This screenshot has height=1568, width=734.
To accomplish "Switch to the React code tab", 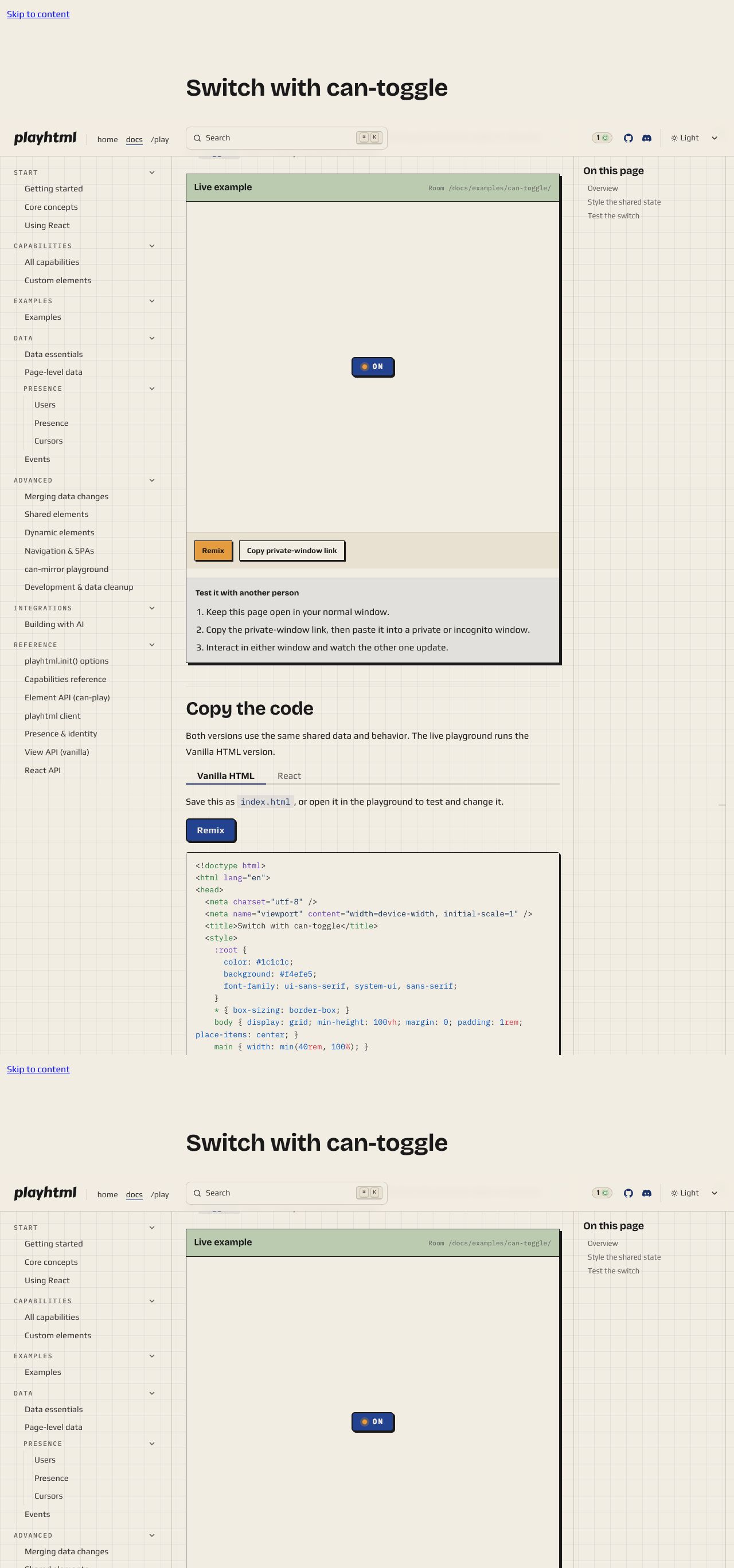I will click(x=289, y=775).
